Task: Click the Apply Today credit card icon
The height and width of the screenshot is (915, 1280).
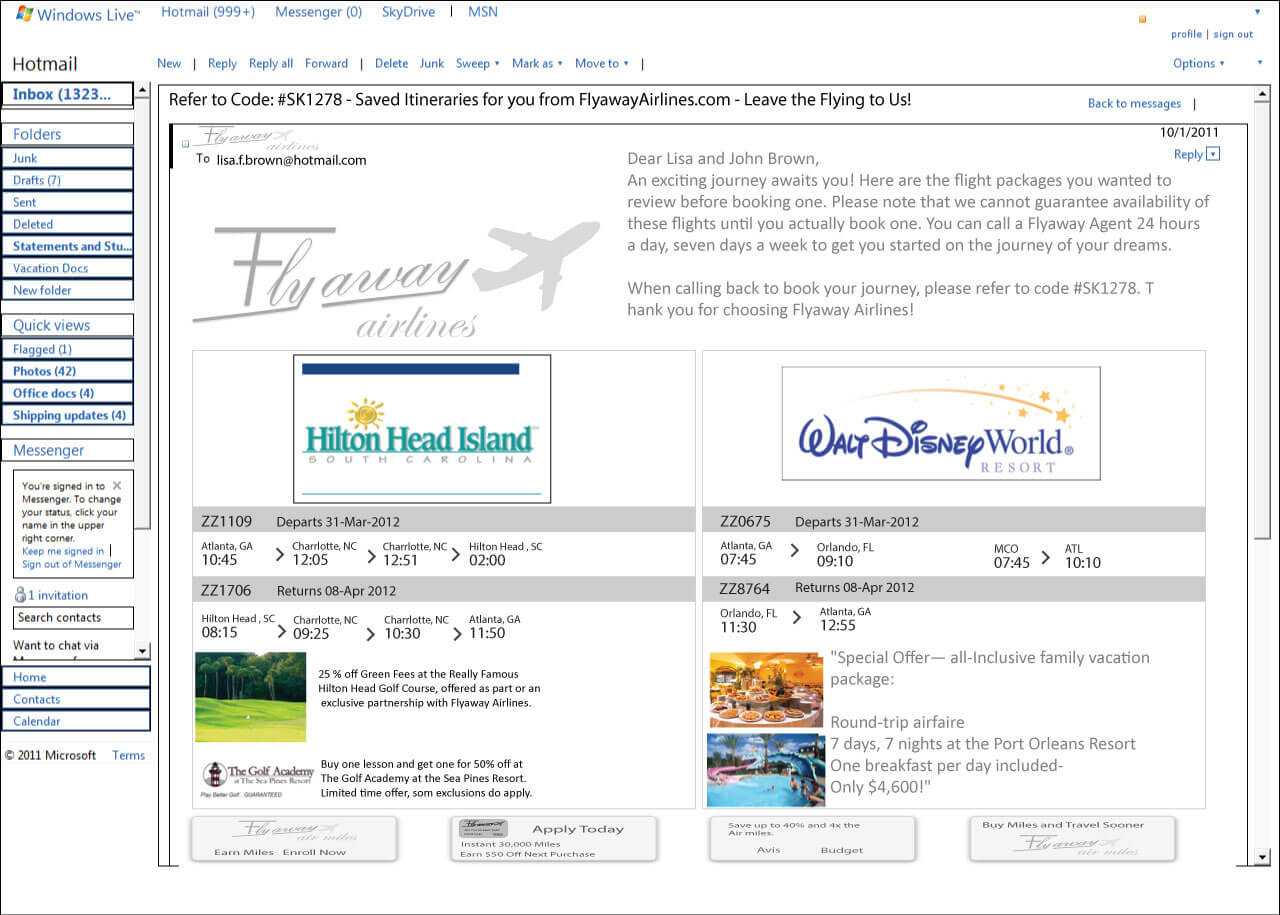Action: tap(483, 828)
